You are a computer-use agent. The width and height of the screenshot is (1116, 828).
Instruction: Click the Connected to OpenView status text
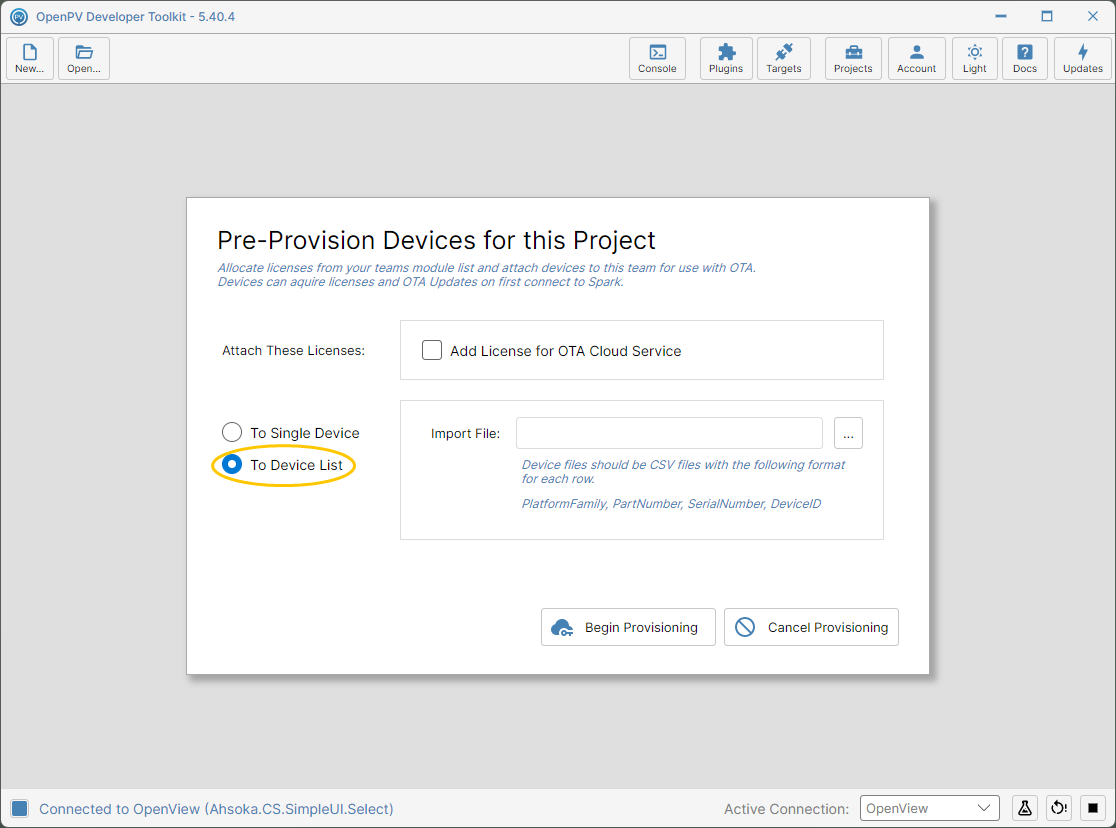tap(216, 809)
